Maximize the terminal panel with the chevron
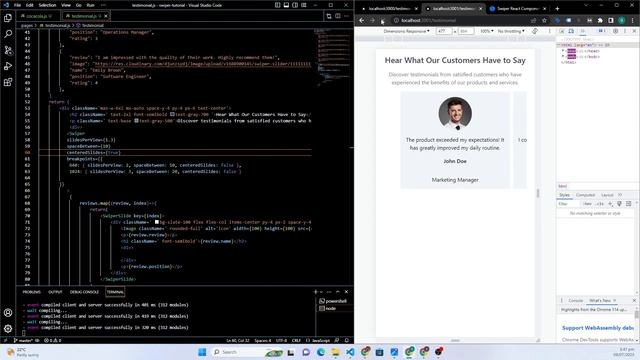Image resolution: width=640 pixels, height=360 pixels. (338, 292)
